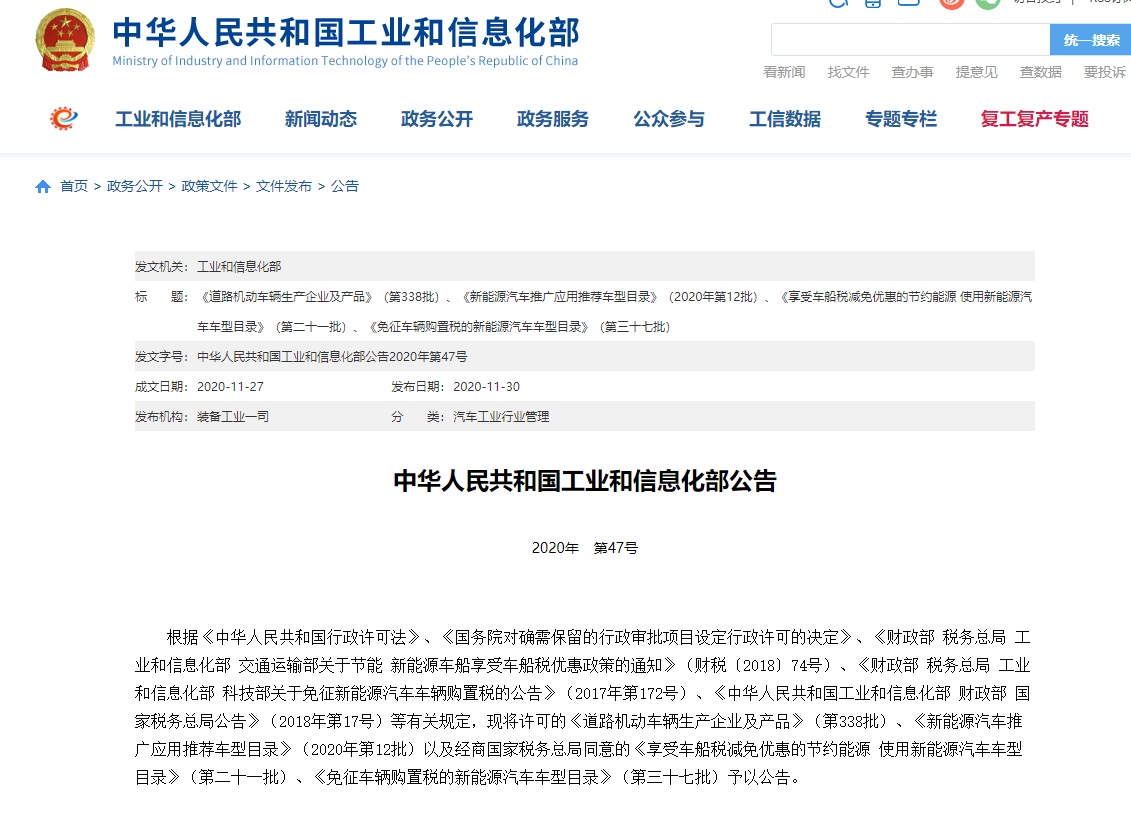The height and width of the screenshot is (815, 1131).
Task: Go to 公众参与 in the main navigation
Action: [668, 119]
